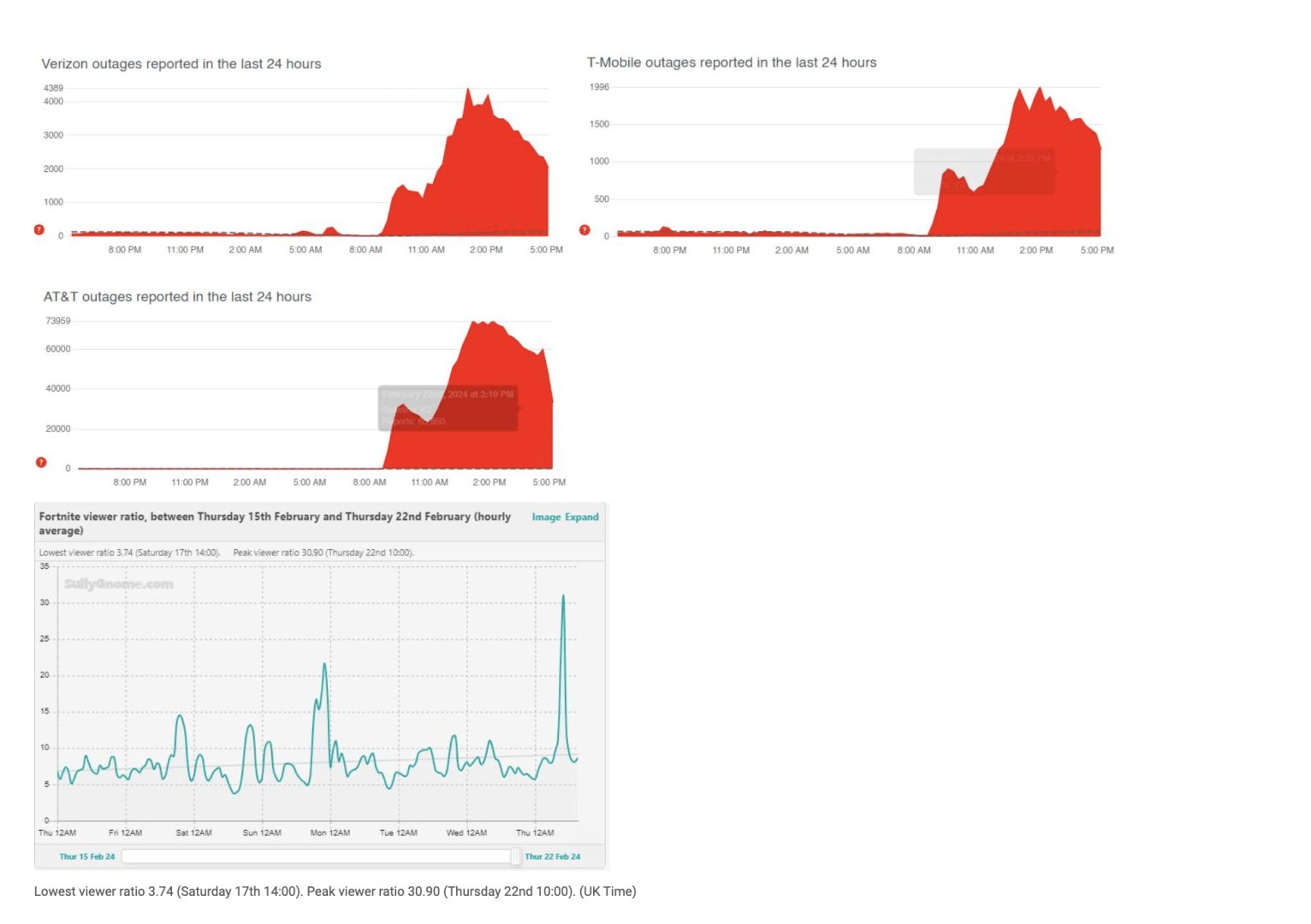The height and width of the screenshot is (924, 1311).
Task: Click 'Thu 12AM' label at Fortnite axis start
Action: click(57, 832)
